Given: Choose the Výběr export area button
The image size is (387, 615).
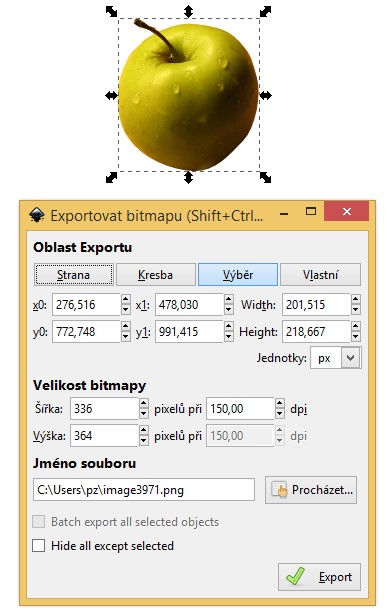Looking at the screenshot, I should (238, 275).
